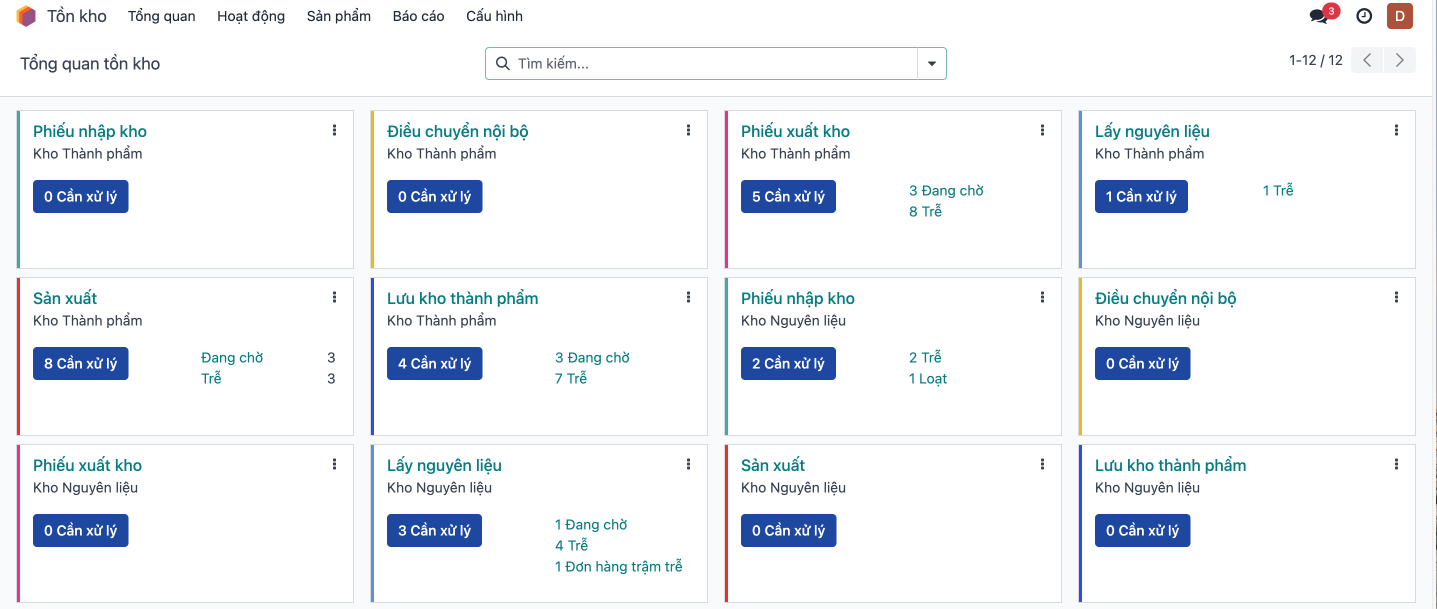Open the Hoạt động menu

[251, 16]
